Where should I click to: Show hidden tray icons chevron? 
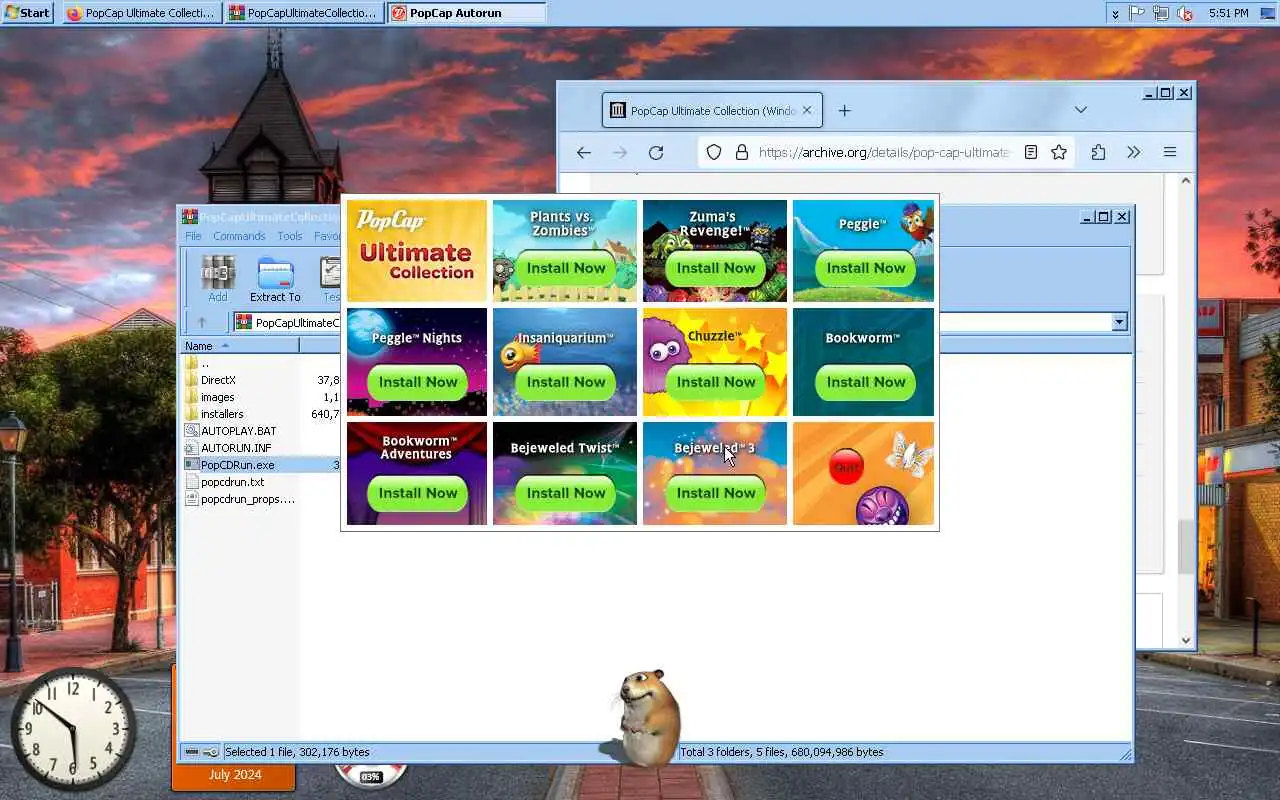pos(1115,13)
